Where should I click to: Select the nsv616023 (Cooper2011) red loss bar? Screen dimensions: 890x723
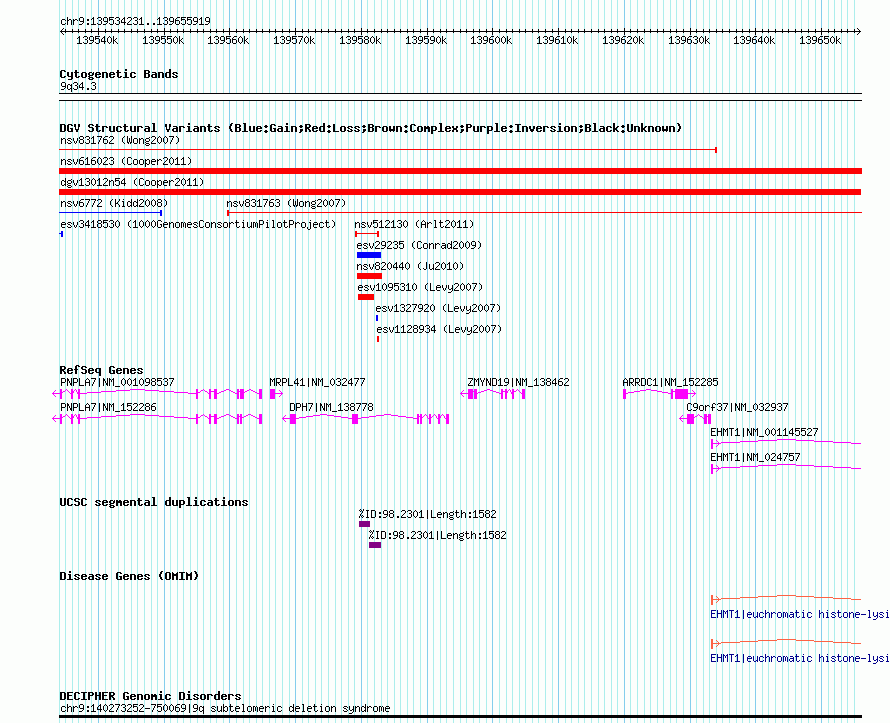[460, 171]
